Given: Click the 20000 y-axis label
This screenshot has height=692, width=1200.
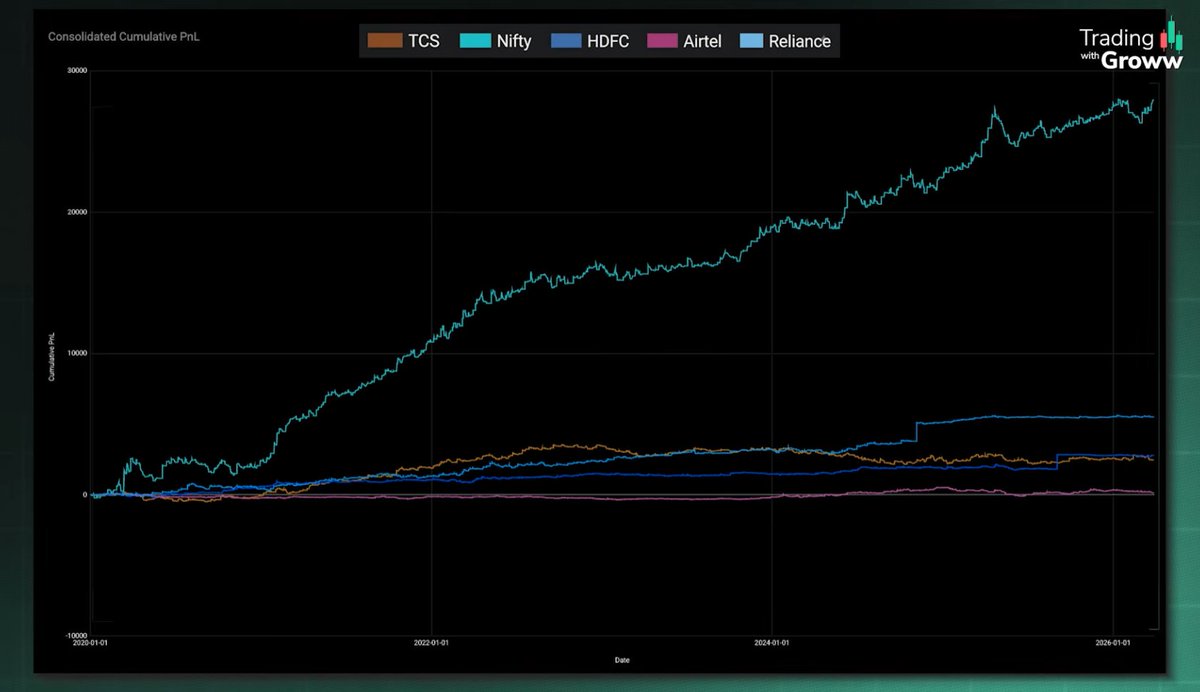Looking at the screenshot, I should (77, 212).
